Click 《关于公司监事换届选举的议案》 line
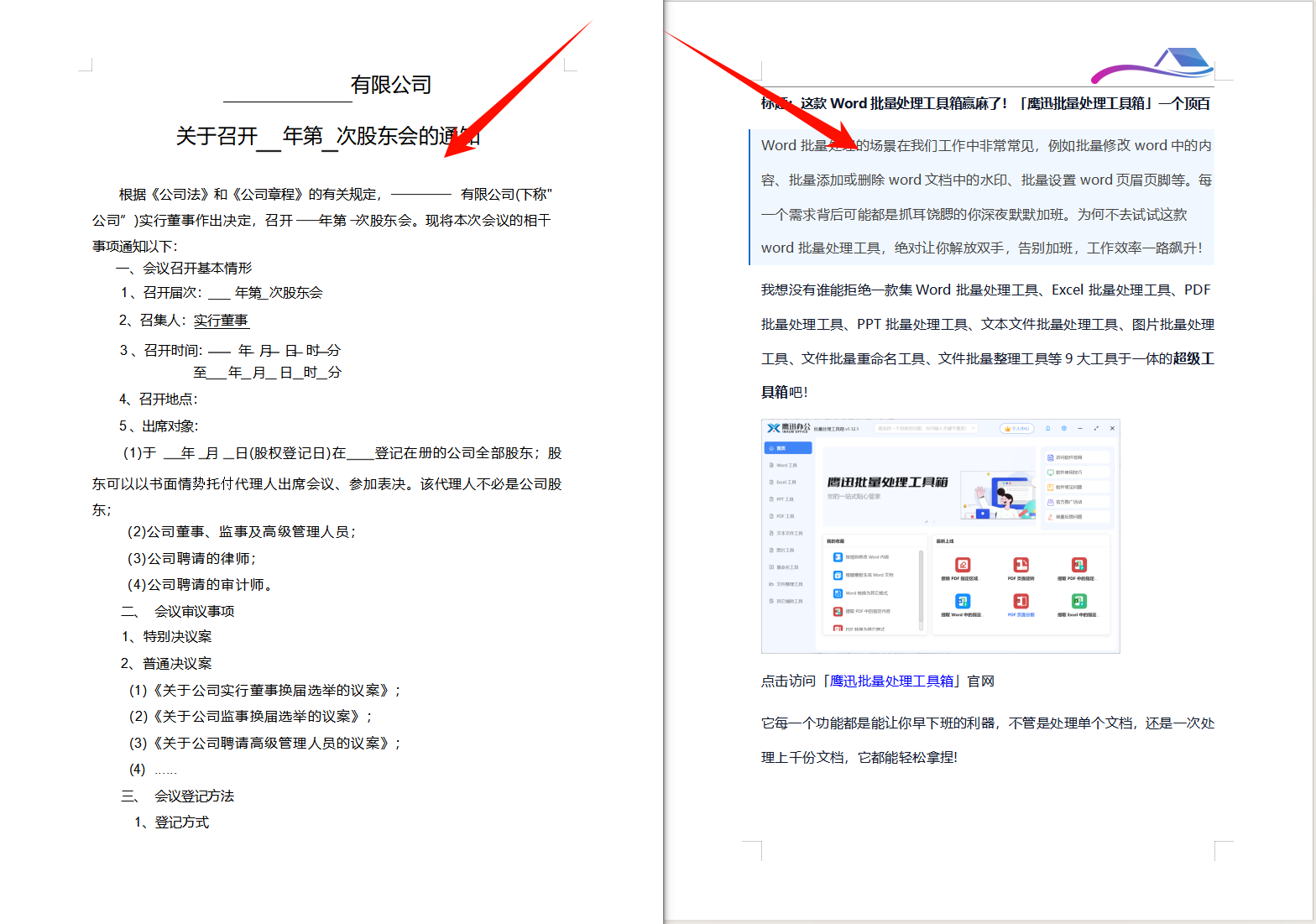Screen dimensions: 1316x924 tap(250, 717)
